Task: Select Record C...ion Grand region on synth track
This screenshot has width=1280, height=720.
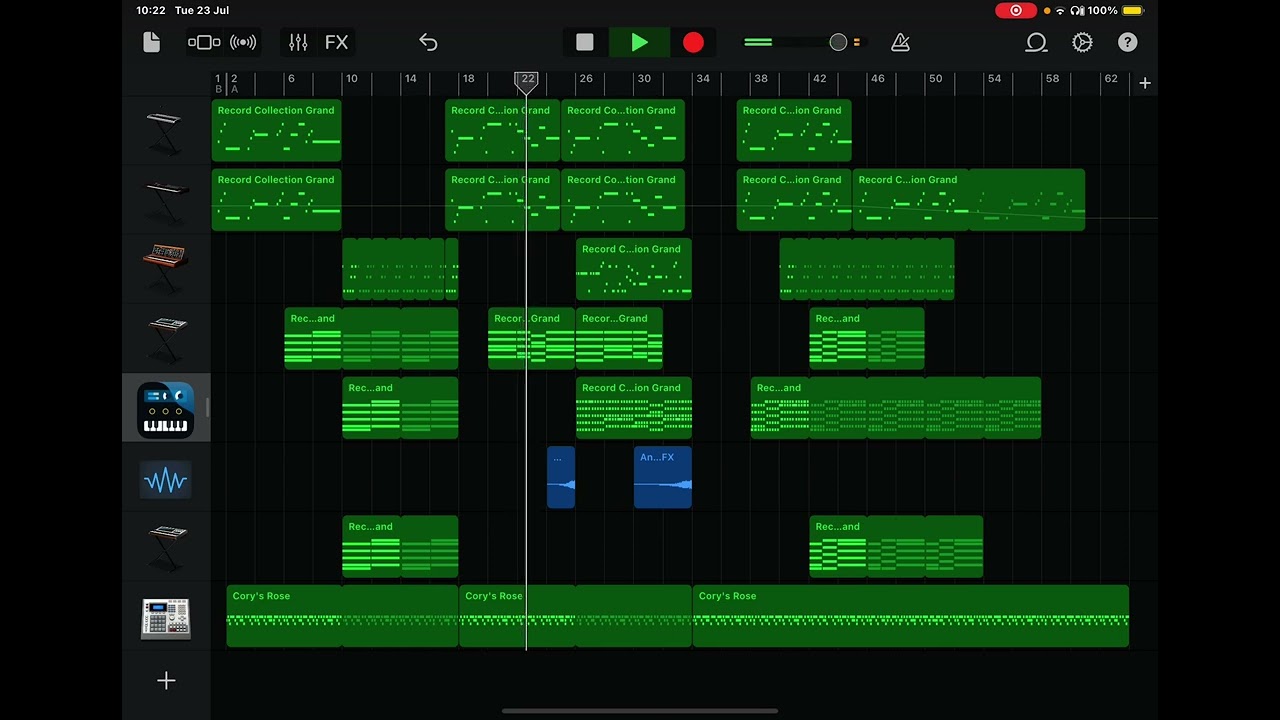Action: pyautogui.click(x=633, y=269)
